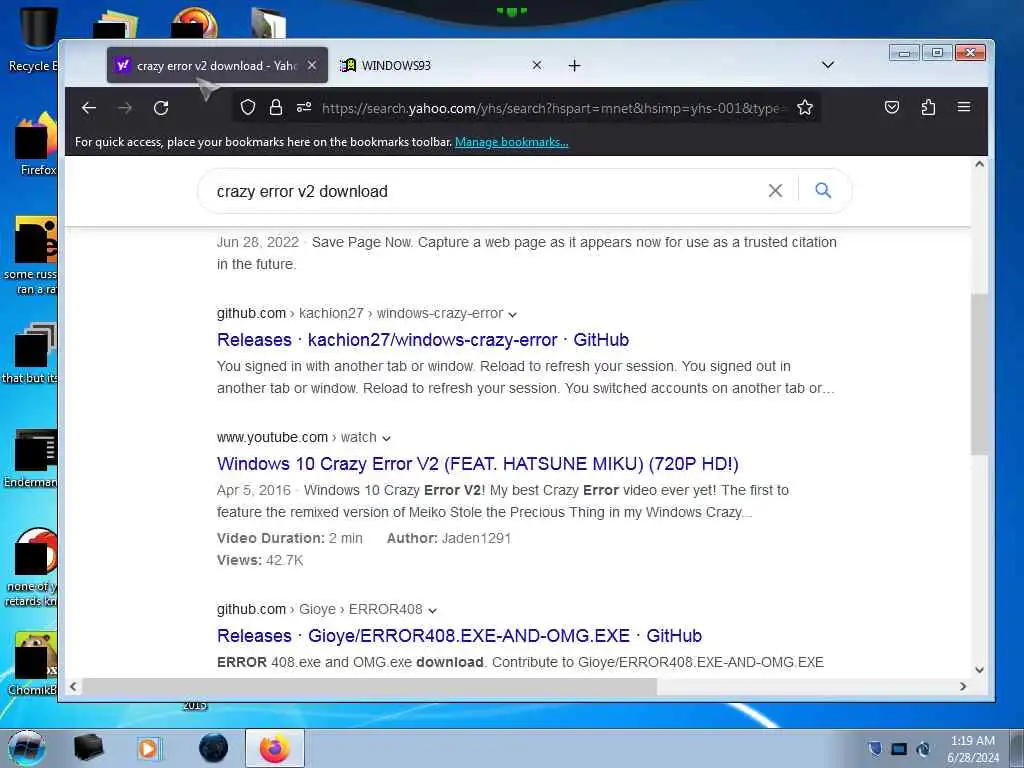This screenshot has height=768, width=1024.
Task: Click the tray power/update icon
Action: [923, 749]
